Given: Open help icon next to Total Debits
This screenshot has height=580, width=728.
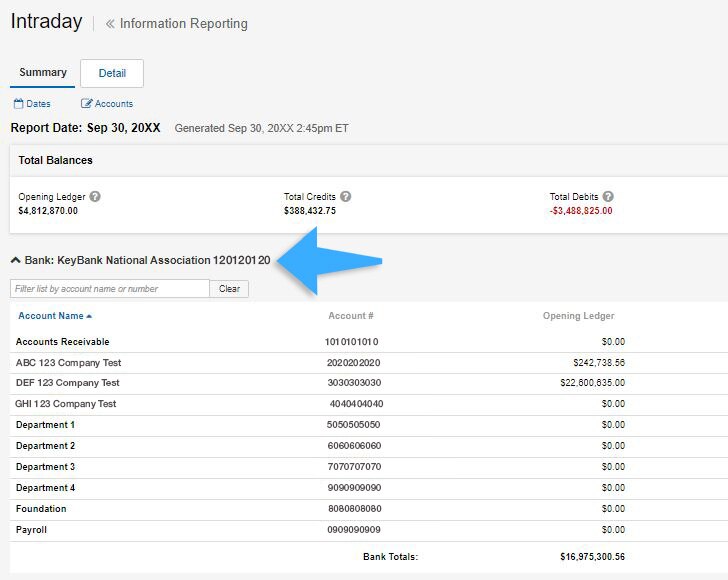Looking at the screenshot, I should pyautogui.click(x=608, y=197).
